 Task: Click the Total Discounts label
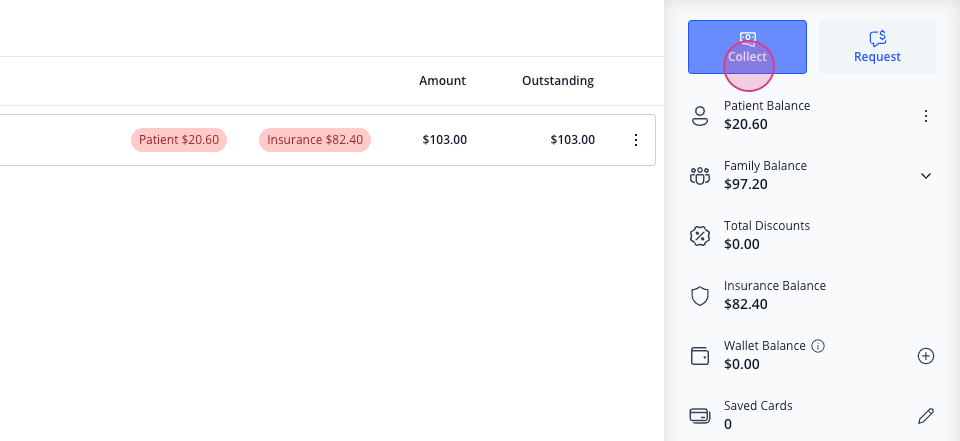[767, 226]
